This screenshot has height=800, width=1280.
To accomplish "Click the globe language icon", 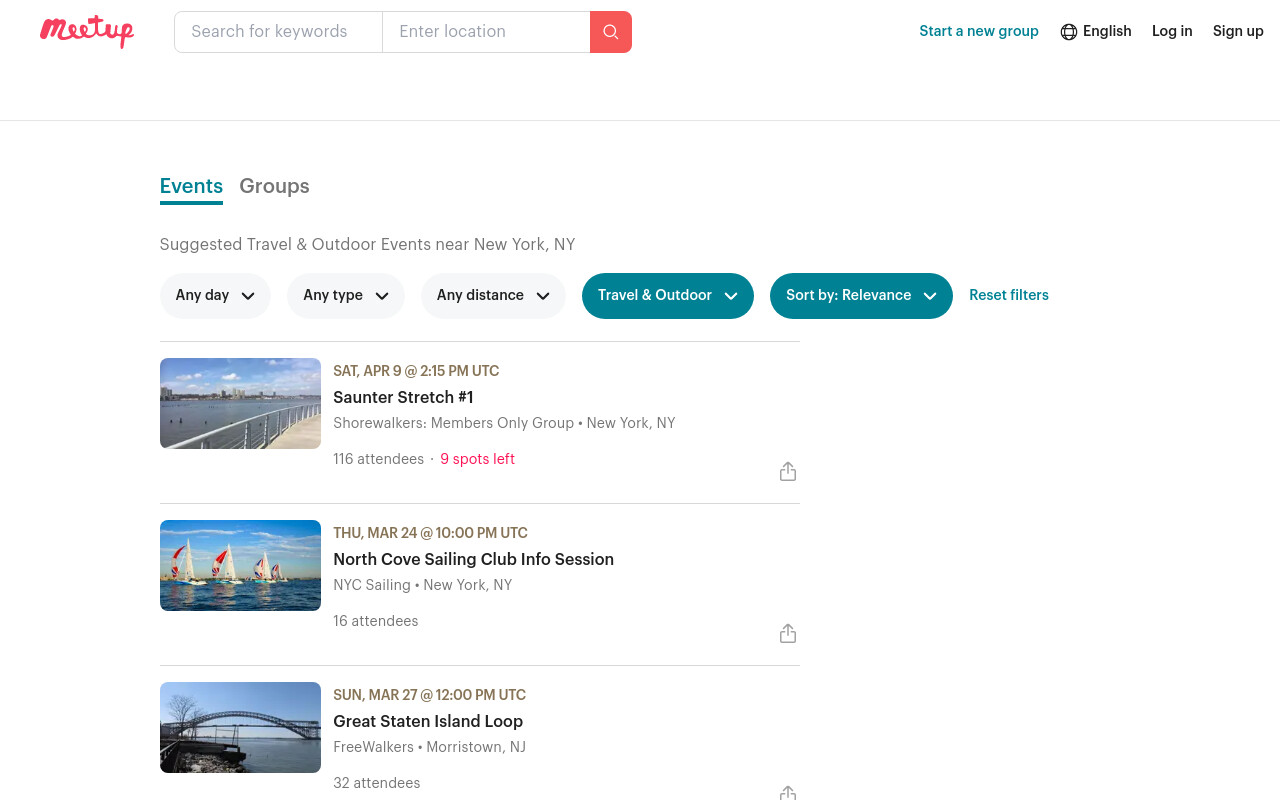I will (1069, 32).
